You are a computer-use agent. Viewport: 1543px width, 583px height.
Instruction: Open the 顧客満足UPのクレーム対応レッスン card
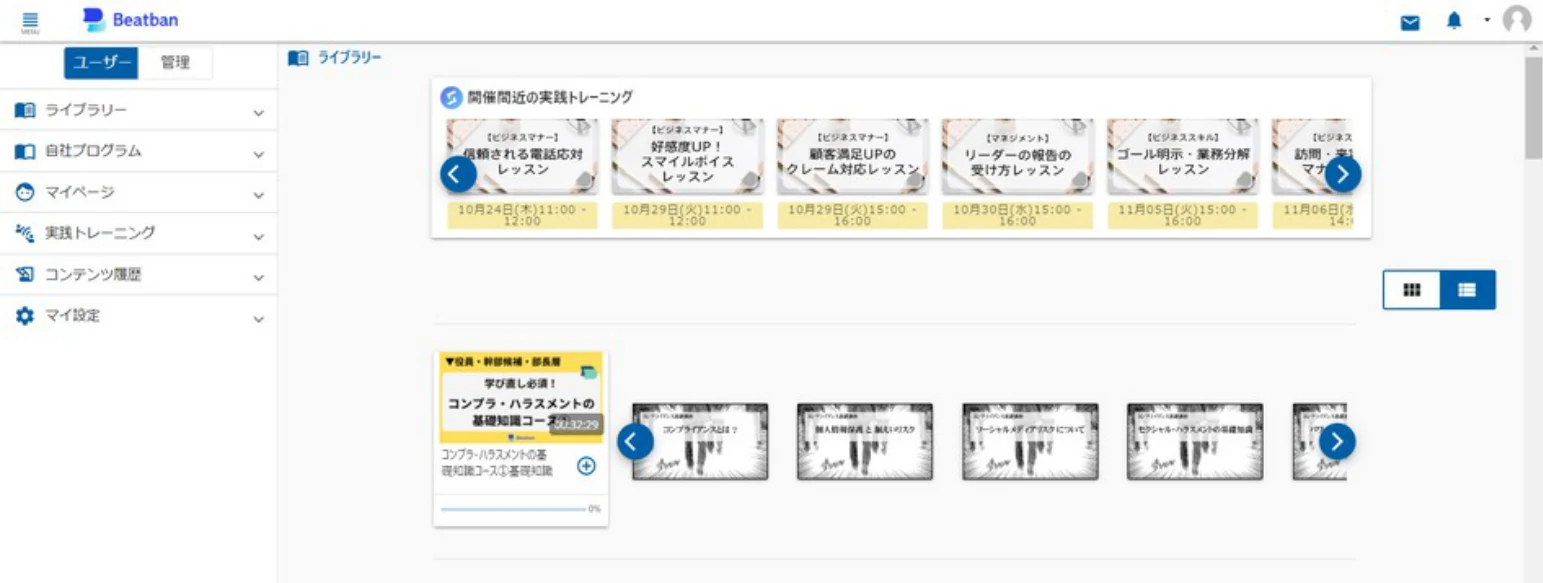click(x=852, y=157)
